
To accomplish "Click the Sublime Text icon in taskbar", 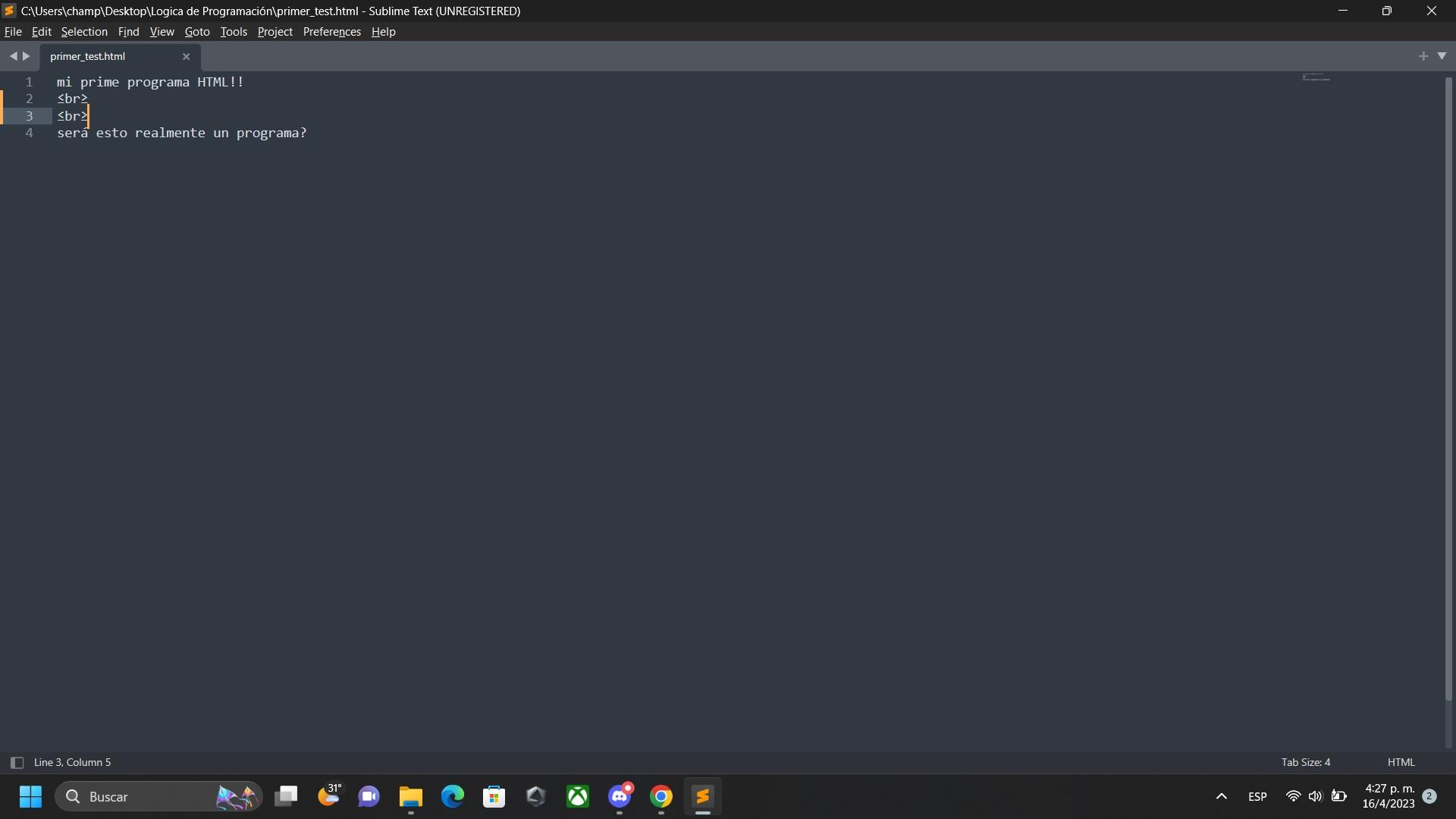I will coord(703,796).
